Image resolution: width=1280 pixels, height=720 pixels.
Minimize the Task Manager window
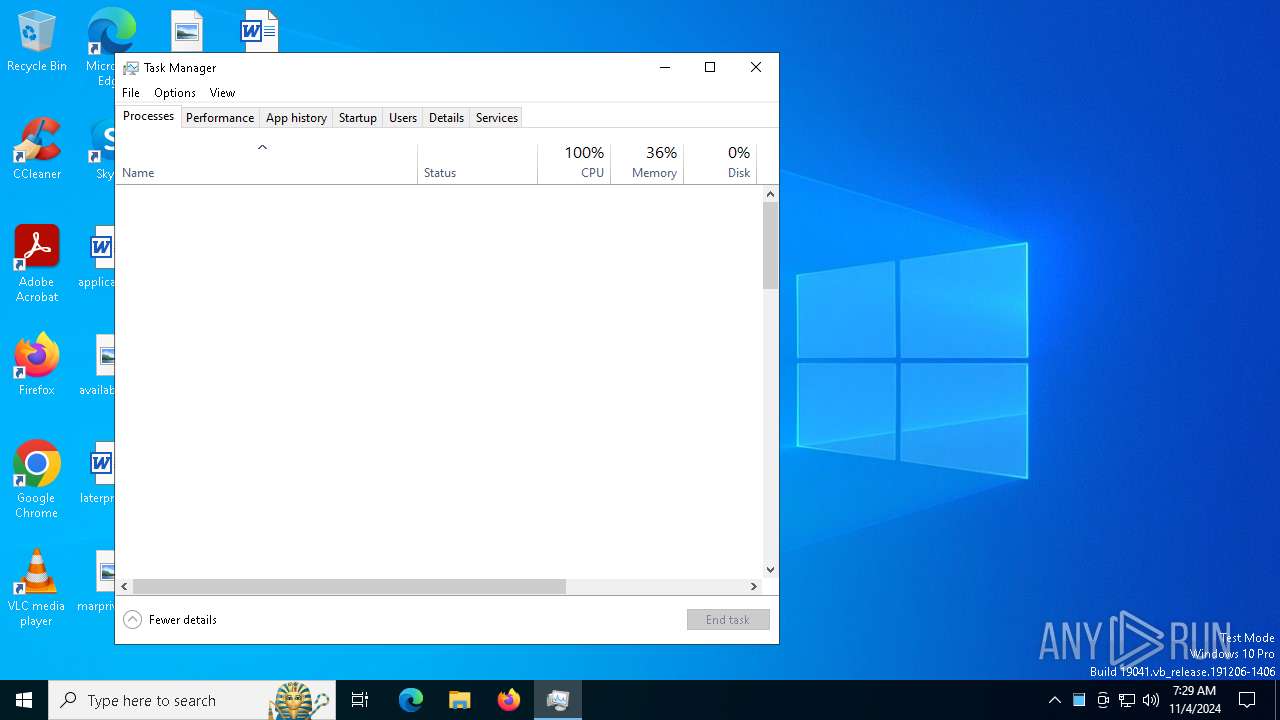(x=664, y=67)
